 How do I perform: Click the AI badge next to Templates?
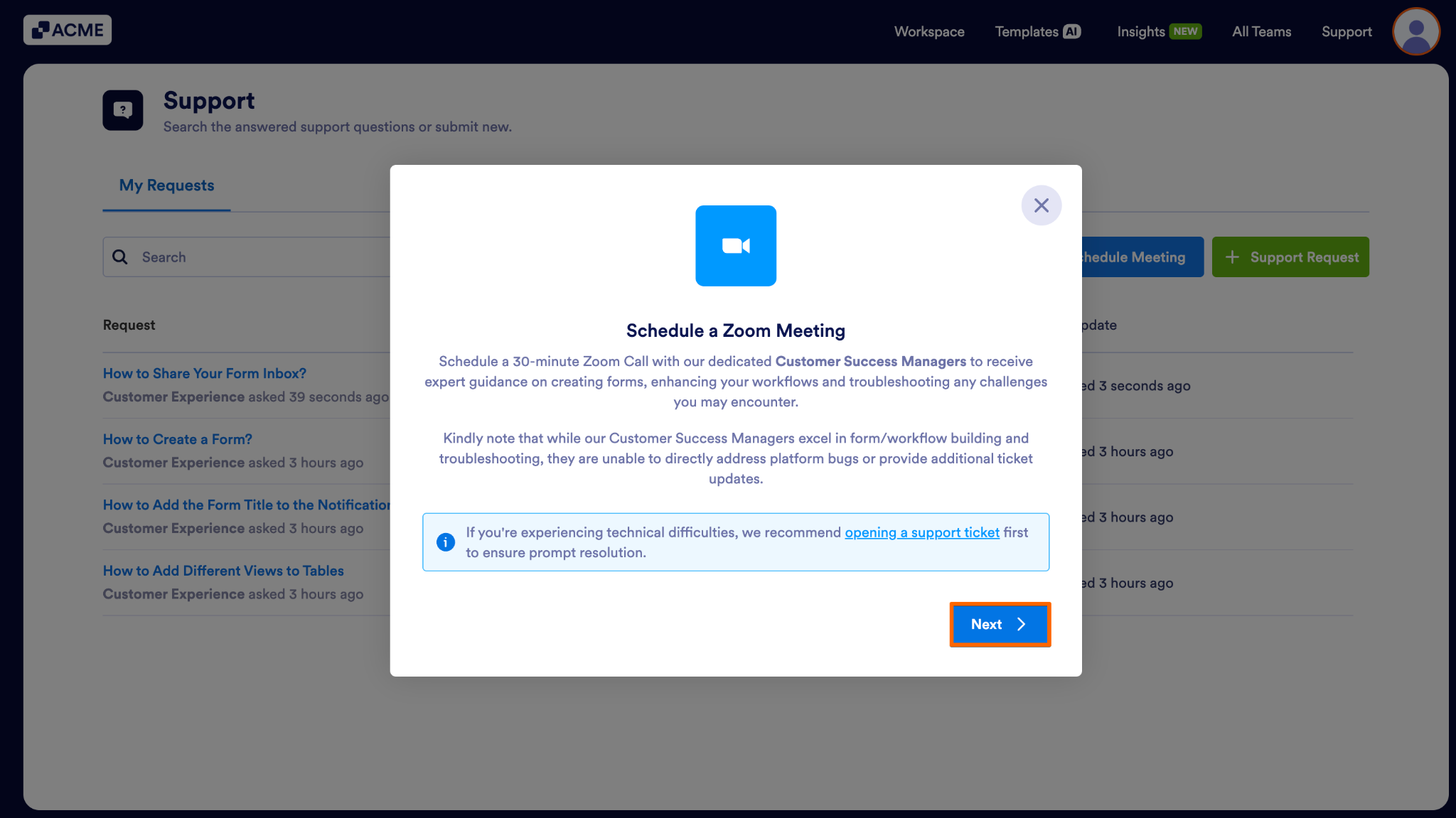coord(1072,31)
